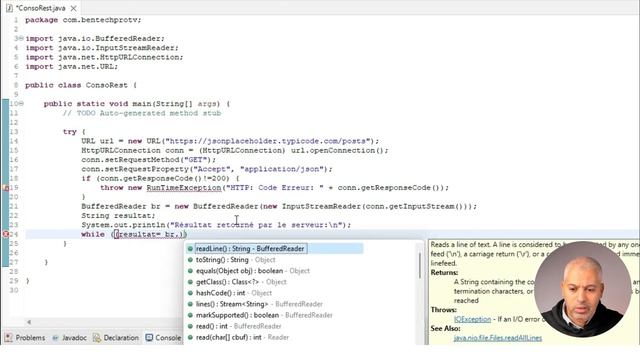Click the Problems view icon
This screenshot has height=360, width=640.
click(9, 338)
